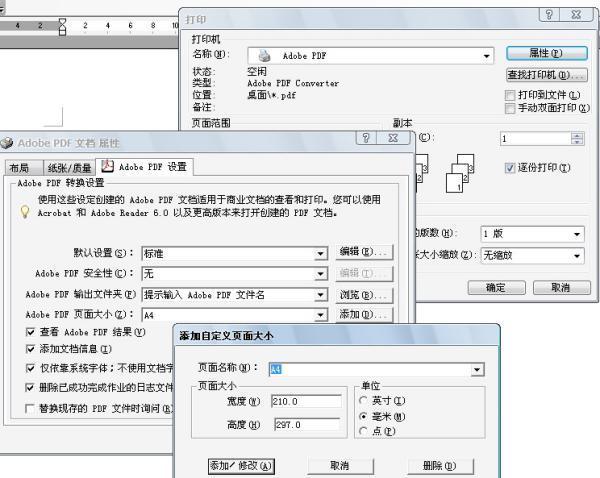Screen dimensions: 600x478
Task: Click 编辑 button next to 默认设置
Action: [x=364, y=252]
